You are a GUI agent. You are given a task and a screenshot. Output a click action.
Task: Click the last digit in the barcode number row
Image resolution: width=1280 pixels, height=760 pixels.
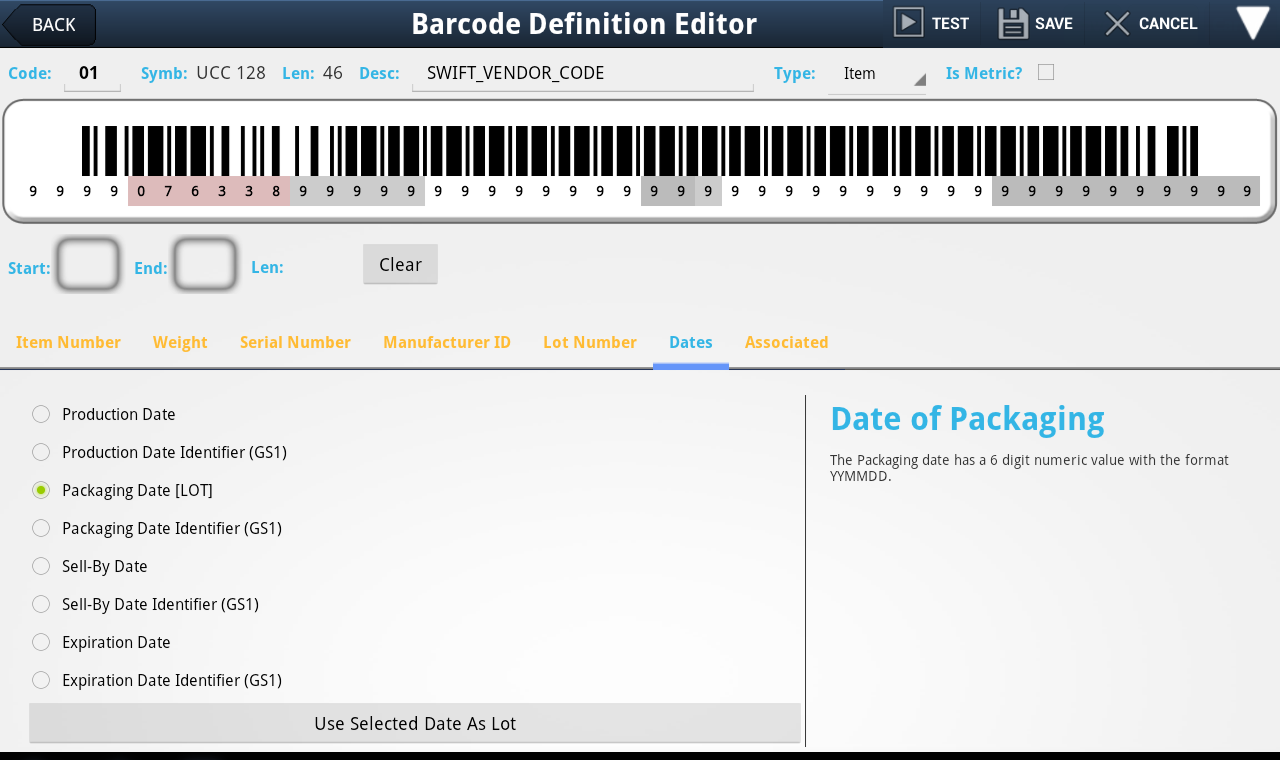pos(1247,191)
